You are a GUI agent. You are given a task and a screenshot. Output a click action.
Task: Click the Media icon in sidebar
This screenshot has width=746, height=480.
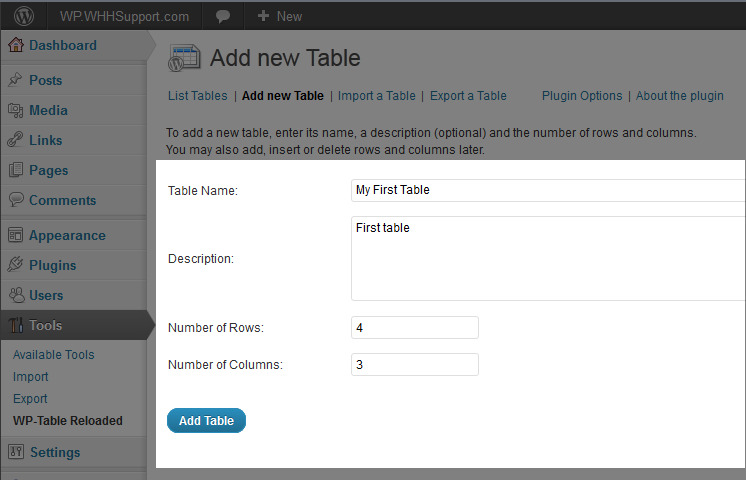tap(16, 111)
